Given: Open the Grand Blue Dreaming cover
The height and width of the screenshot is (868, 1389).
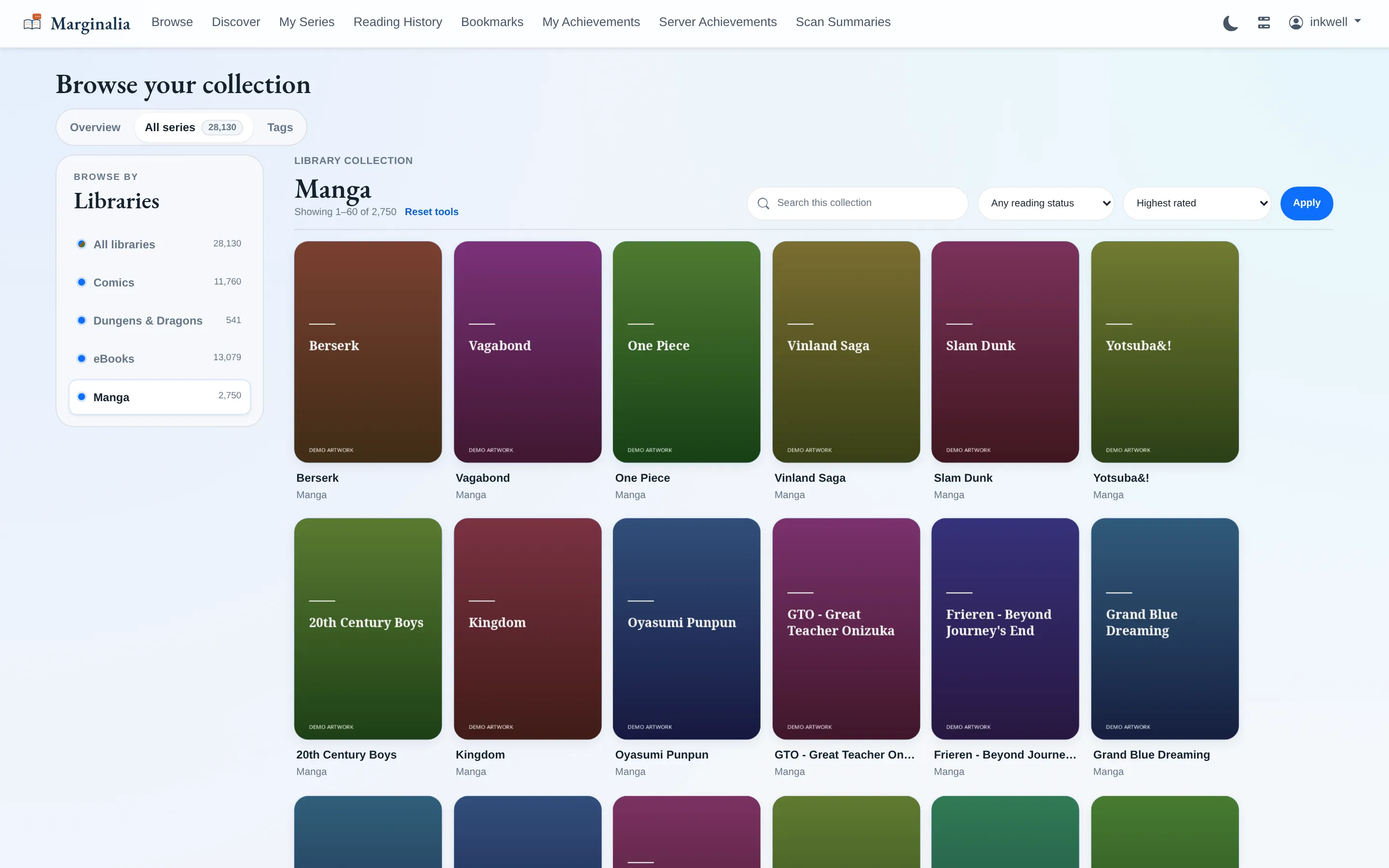Looking at the screenshot, I should click(1165, 629).
